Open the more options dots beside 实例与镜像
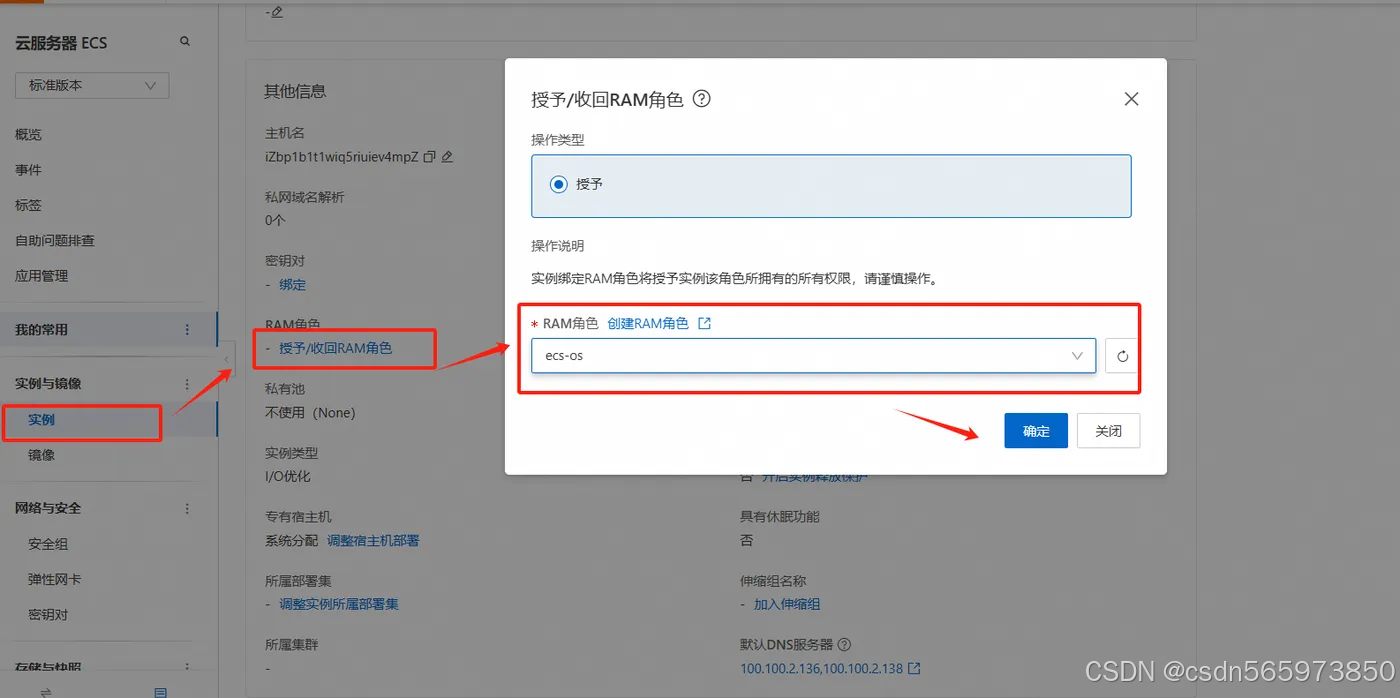 [x=187, y=383]
